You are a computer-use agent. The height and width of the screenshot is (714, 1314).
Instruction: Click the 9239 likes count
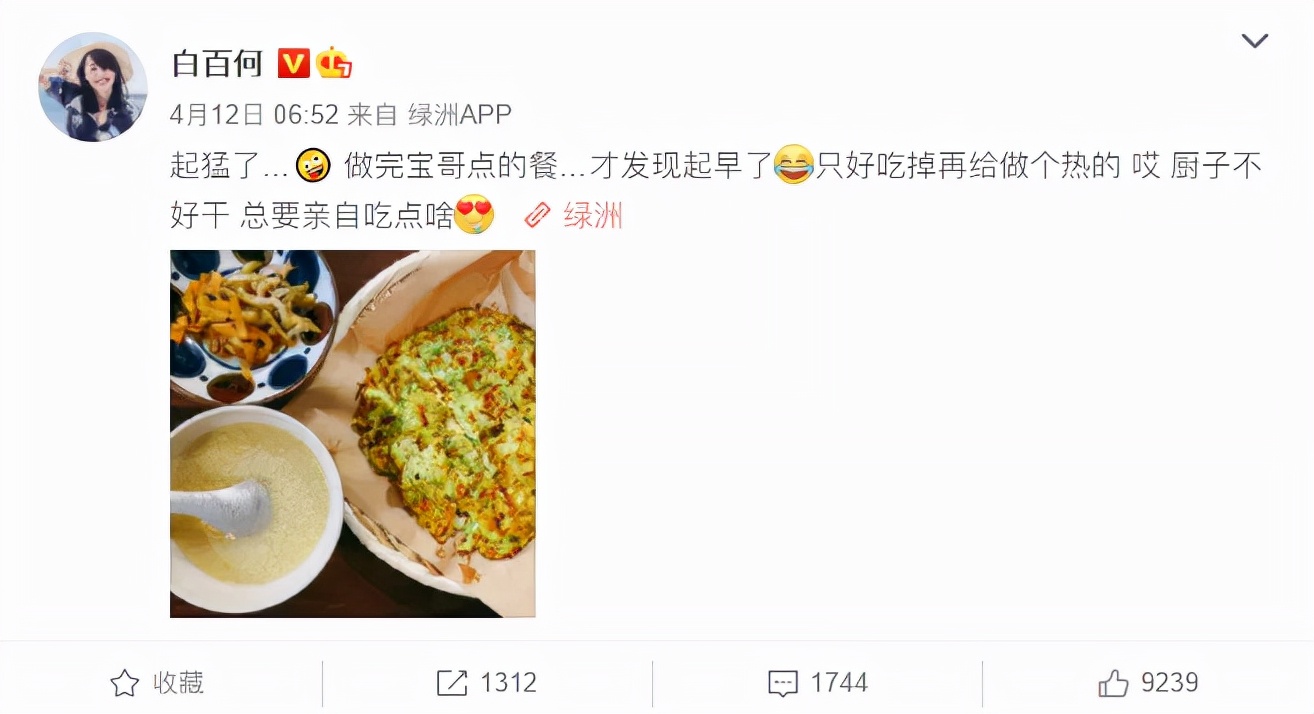tap(1170, 683)
